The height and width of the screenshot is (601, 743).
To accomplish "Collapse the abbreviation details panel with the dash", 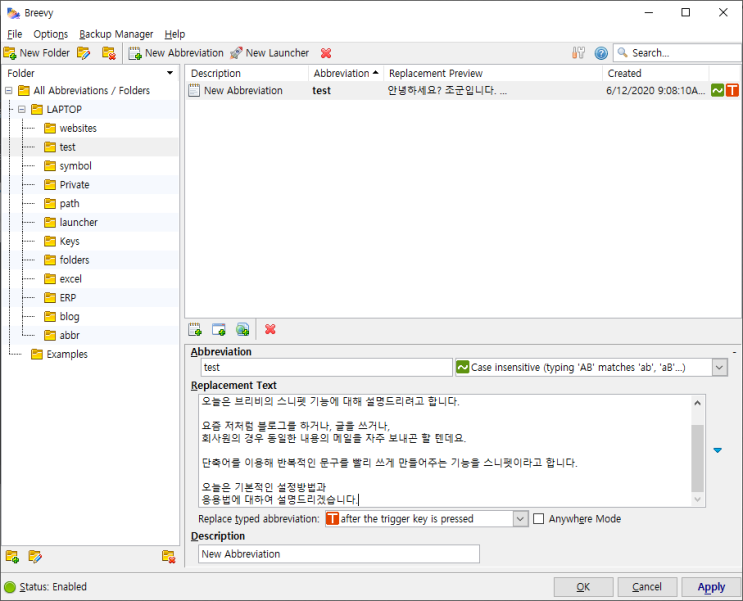I will pos(734,352).
